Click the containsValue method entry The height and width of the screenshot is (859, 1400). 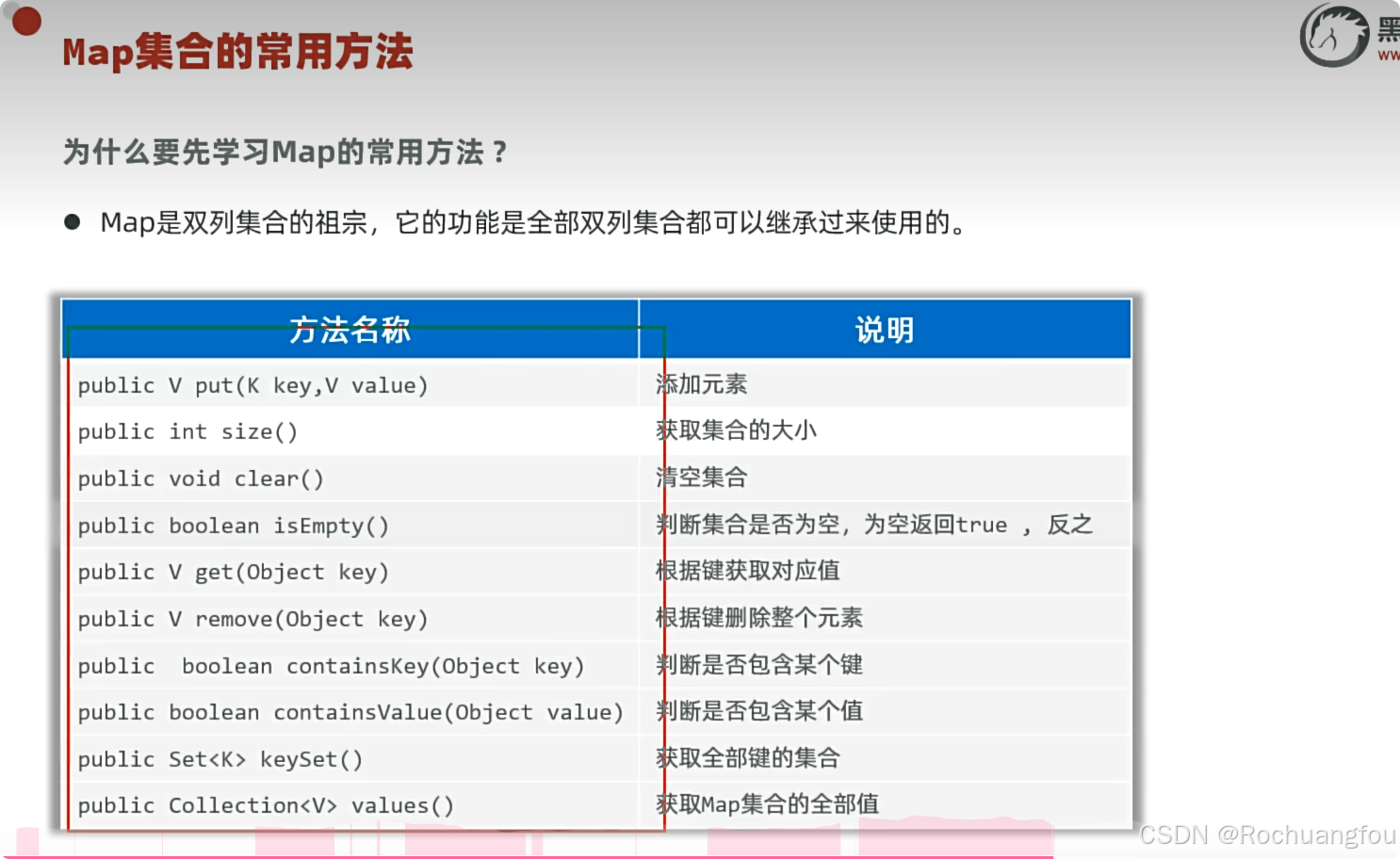pos(350,712)
